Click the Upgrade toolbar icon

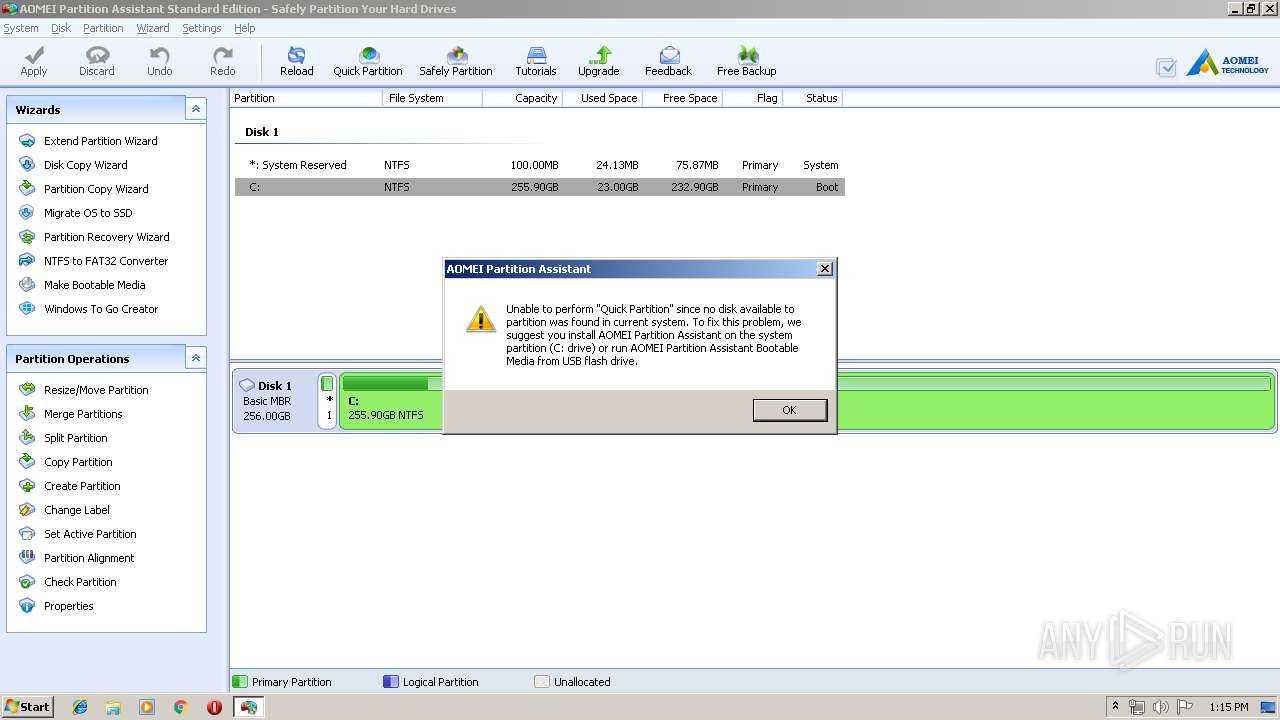click(598, 61)
